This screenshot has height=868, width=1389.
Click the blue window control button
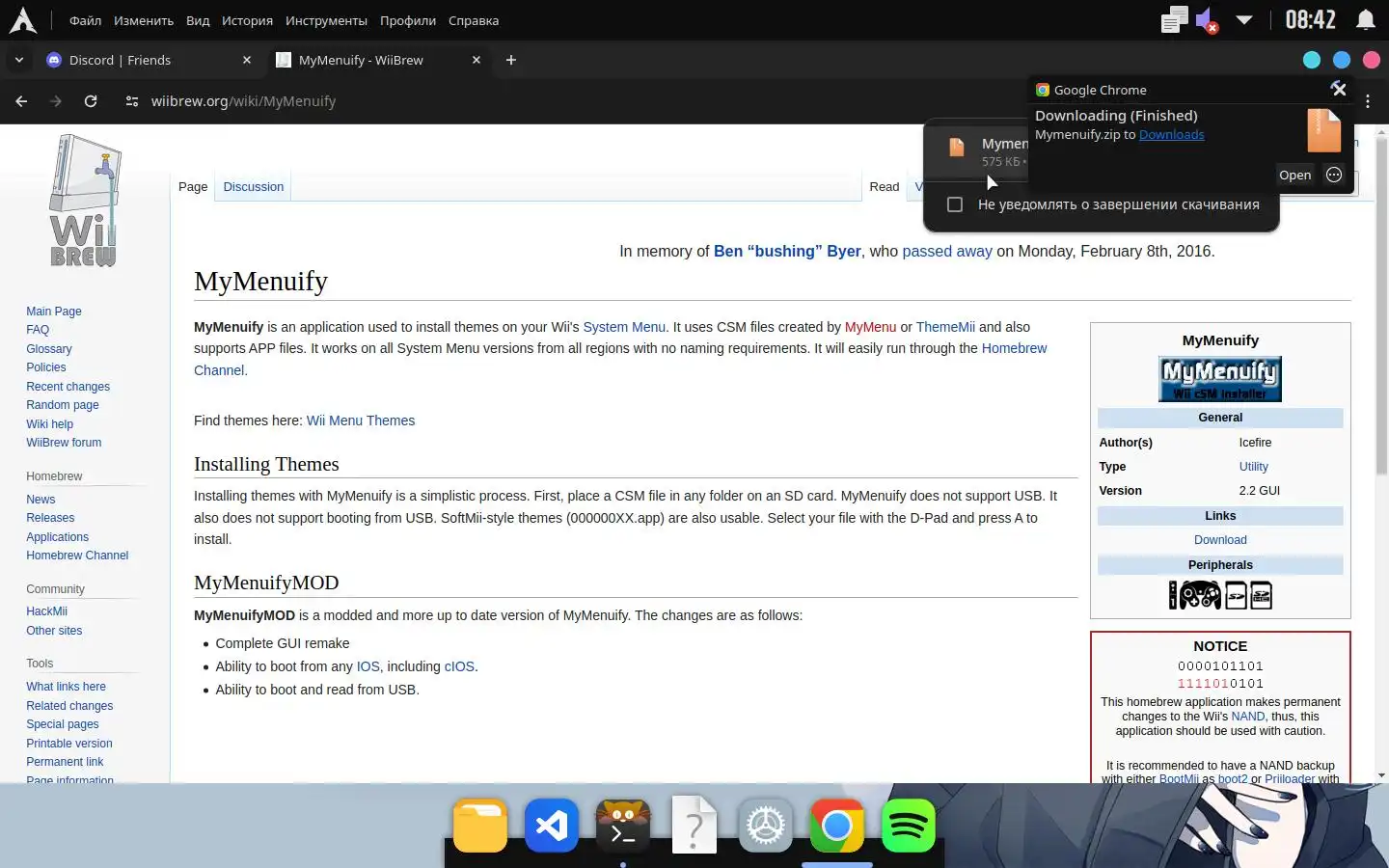click(x=1342, y=60)
